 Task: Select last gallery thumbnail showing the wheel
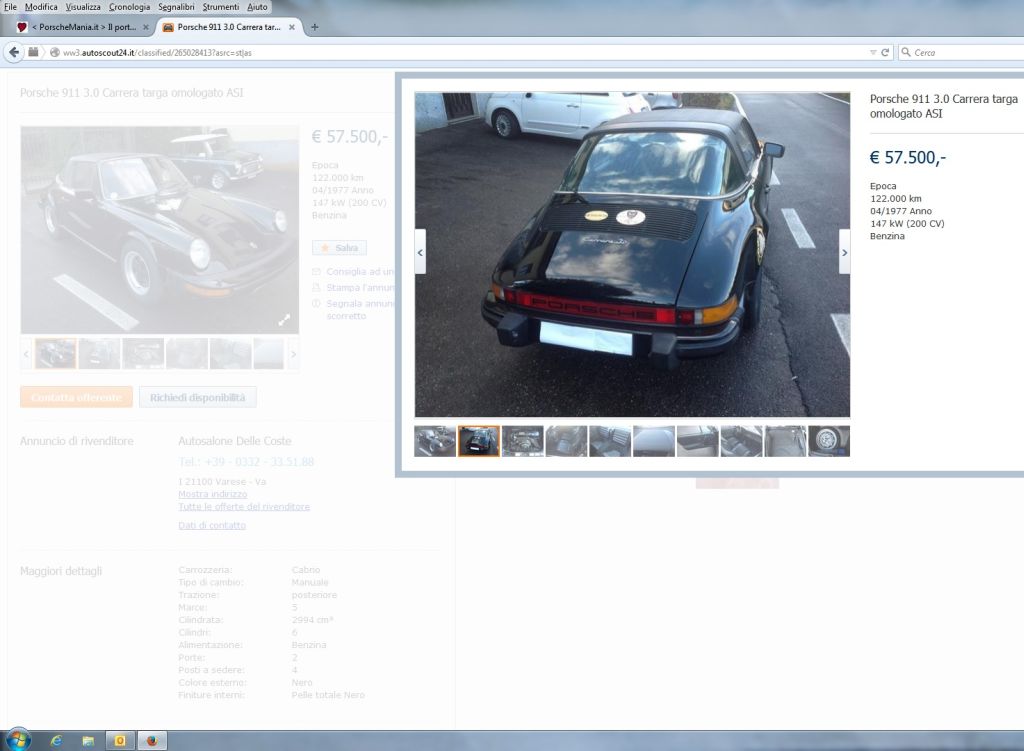pyautogui.click(x=829, y=441)
